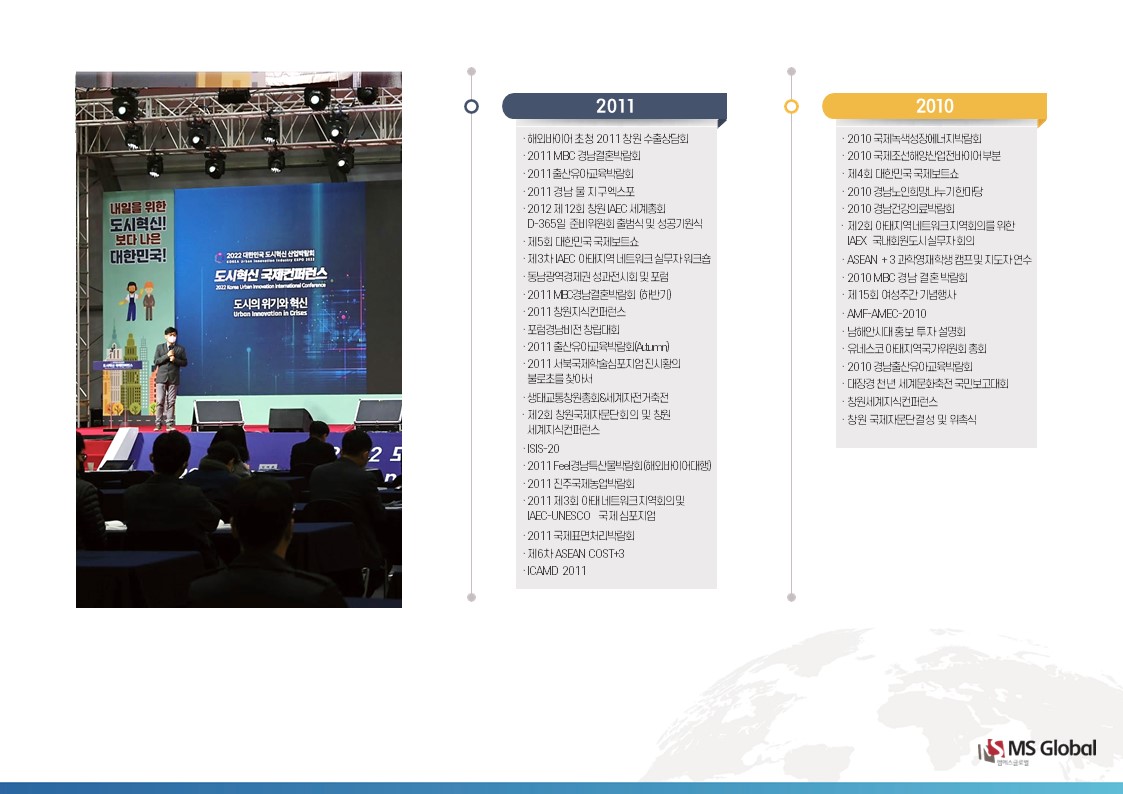The width and height of the screenshot is (1123, 794).
Task: Click '2010 경남노인희망나누기한마당'
Action: click(x=915, y=192)
